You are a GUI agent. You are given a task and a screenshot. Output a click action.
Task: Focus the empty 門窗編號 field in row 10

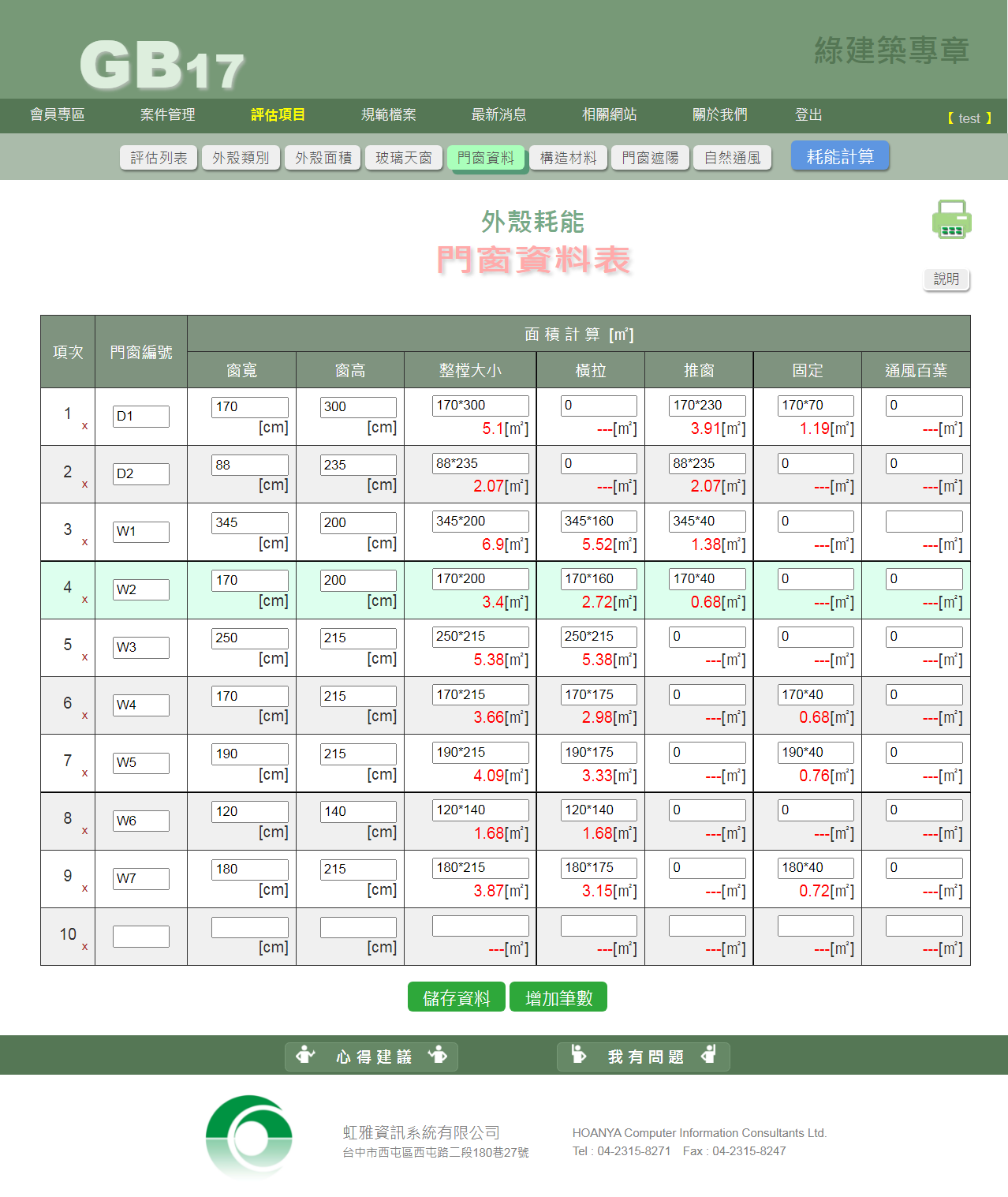(x=140, y=937)
